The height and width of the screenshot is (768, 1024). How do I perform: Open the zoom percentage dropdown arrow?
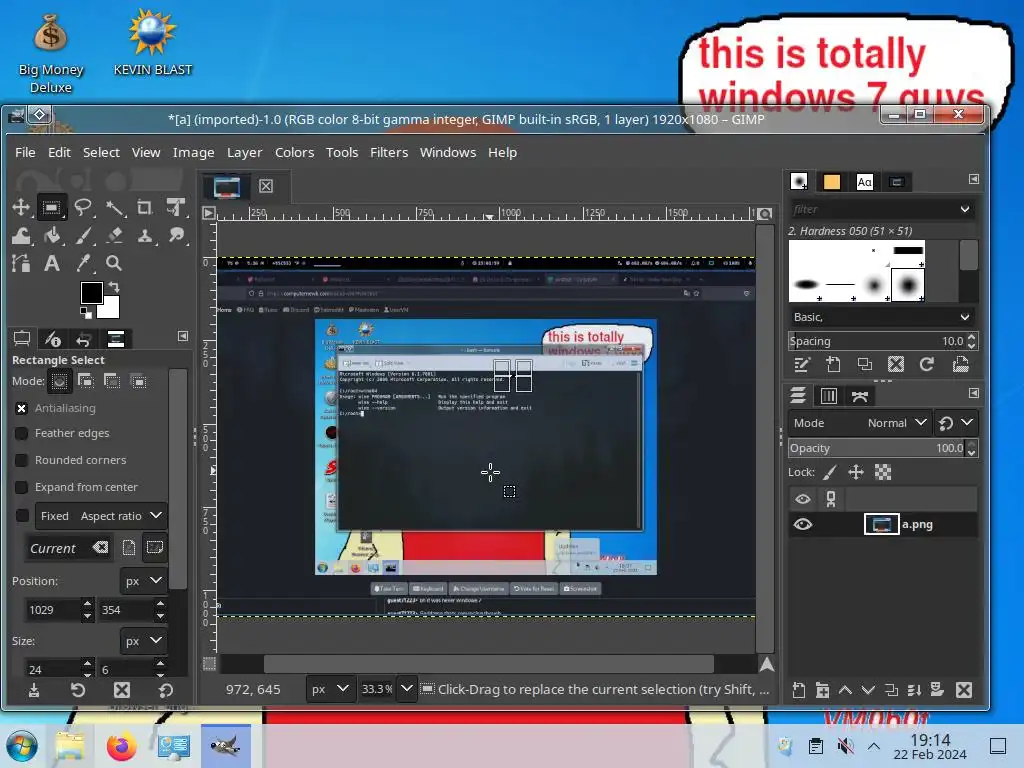406,688
